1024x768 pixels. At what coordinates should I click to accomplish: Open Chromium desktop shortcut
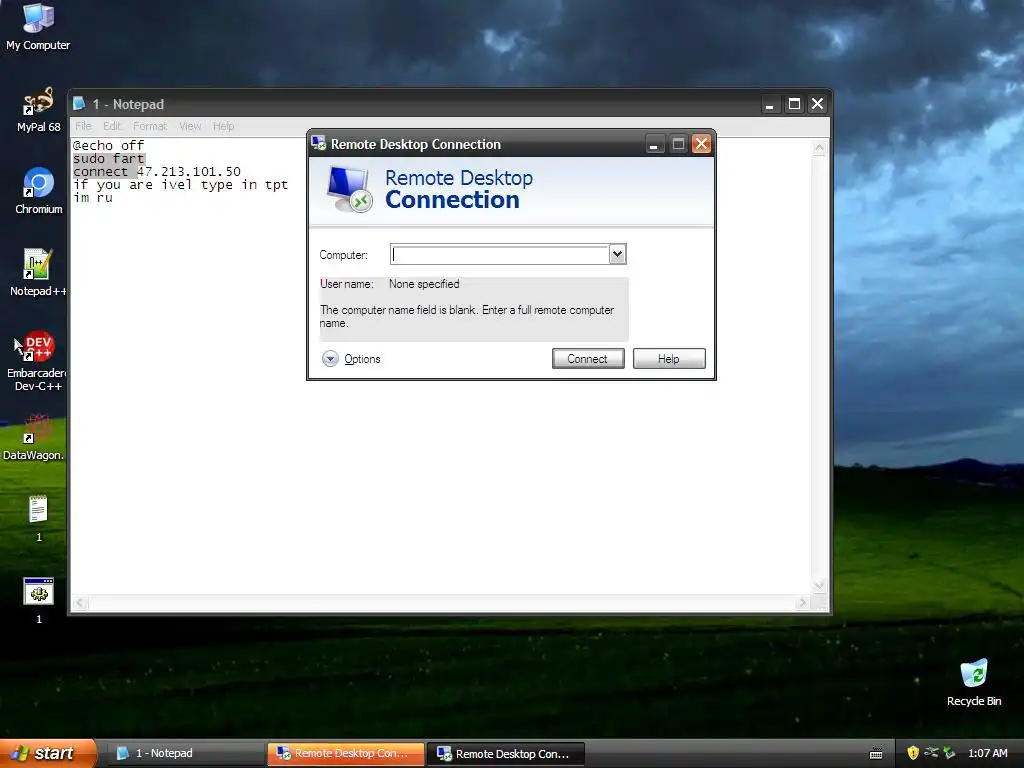tap(39, 191)
